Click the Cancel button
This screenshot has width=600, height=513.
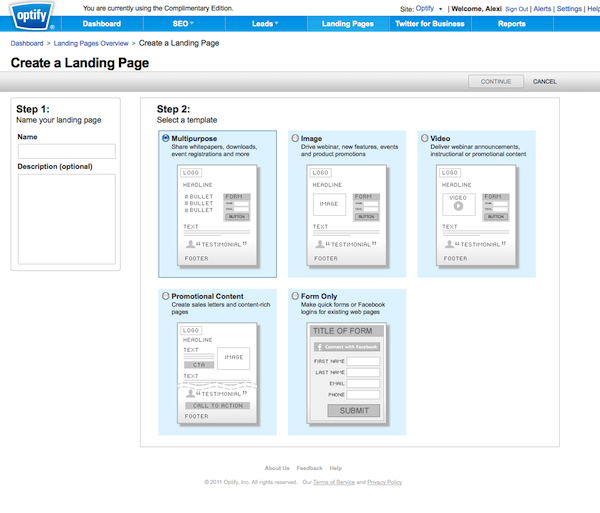pos(545,81)
